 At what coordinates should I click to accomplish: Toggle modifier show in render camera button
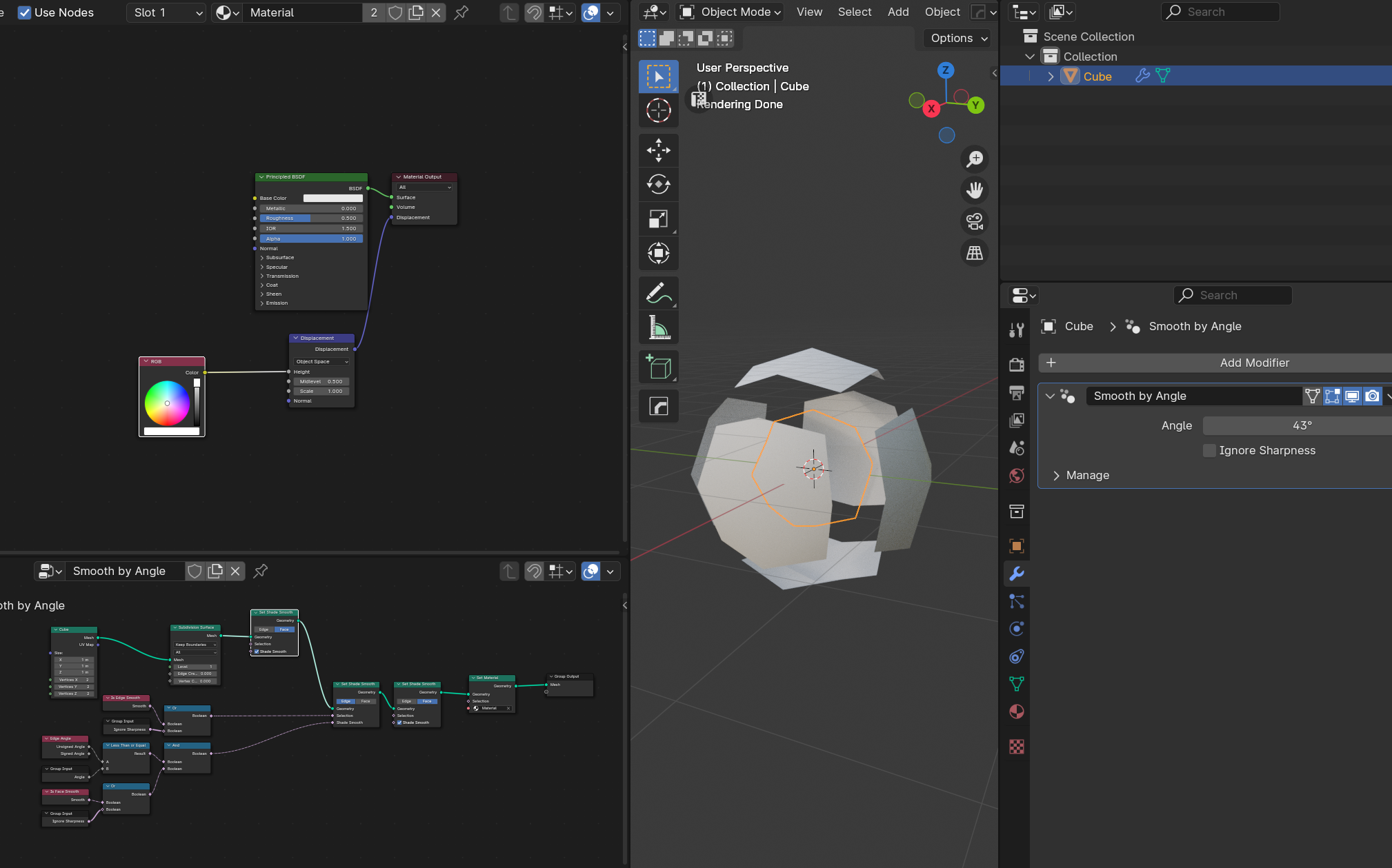(x=1373, y=396)
